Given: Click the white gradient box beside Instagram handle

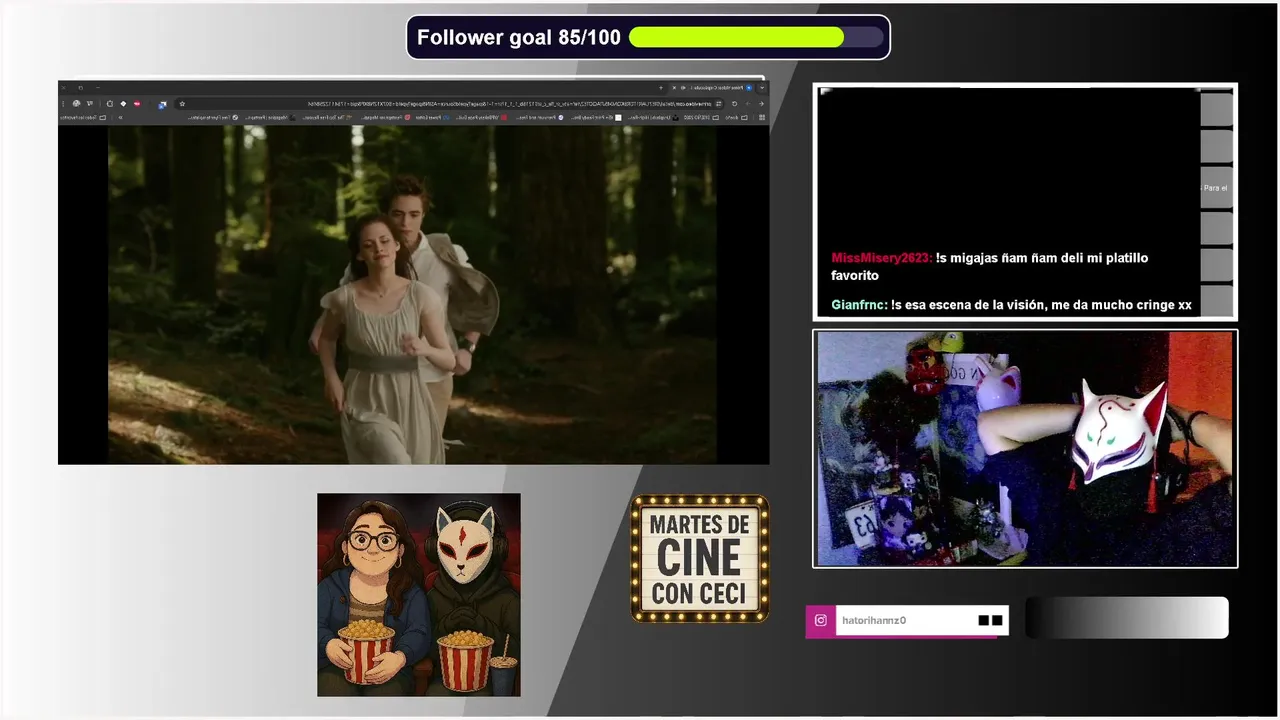Looking at the screenshot, I should pyautogui.click(x=1127, y=618).
